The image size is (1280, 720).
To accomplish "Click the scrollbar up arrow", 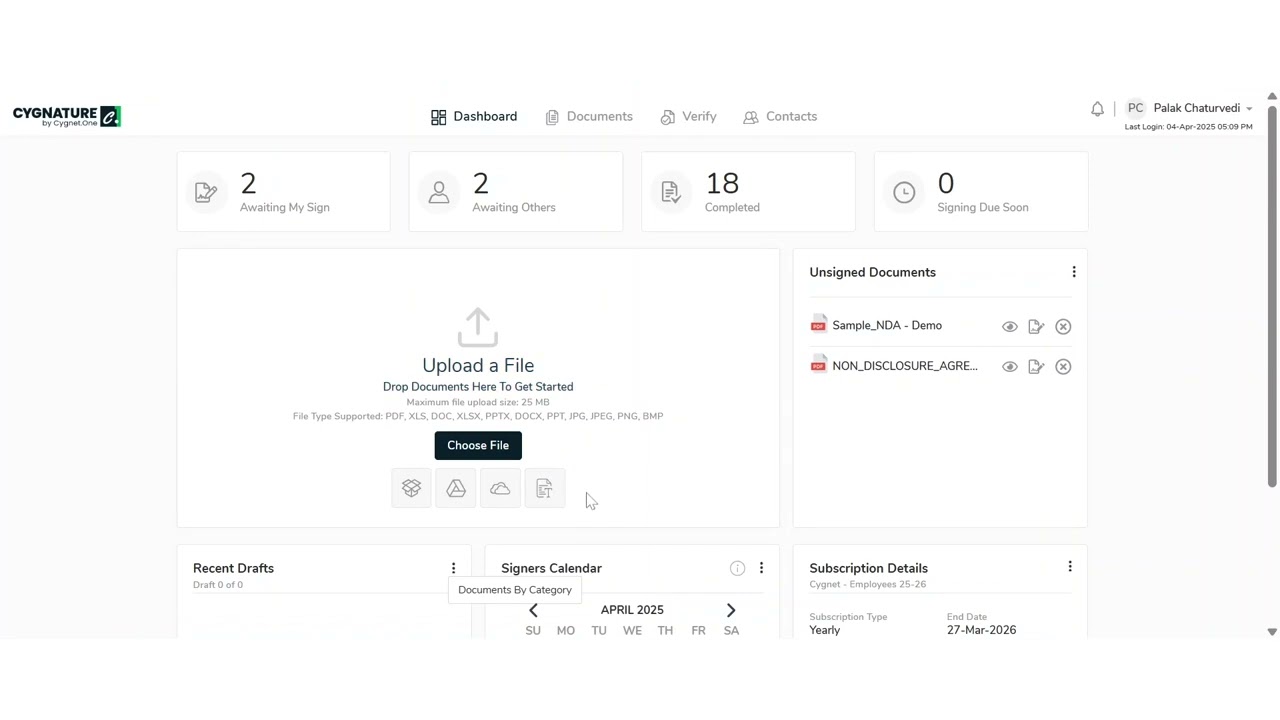I will point(1272,97).
